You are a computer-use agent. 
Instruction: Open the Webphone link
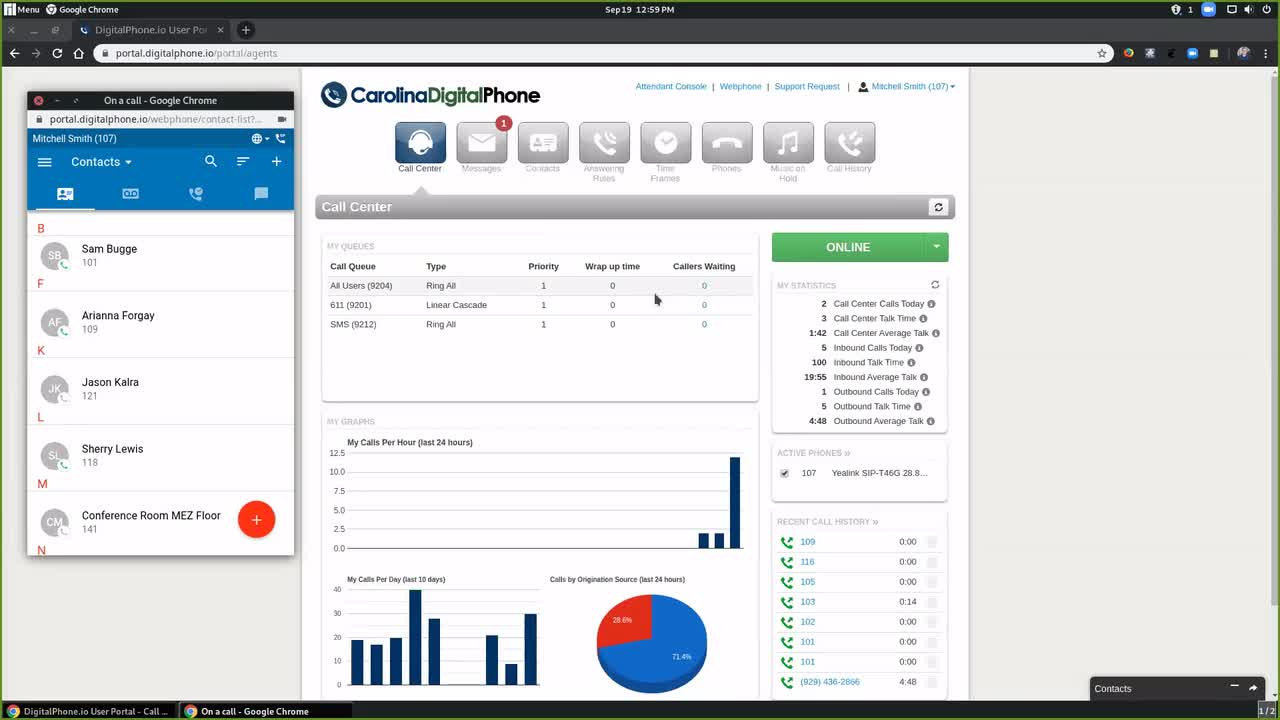741,87
